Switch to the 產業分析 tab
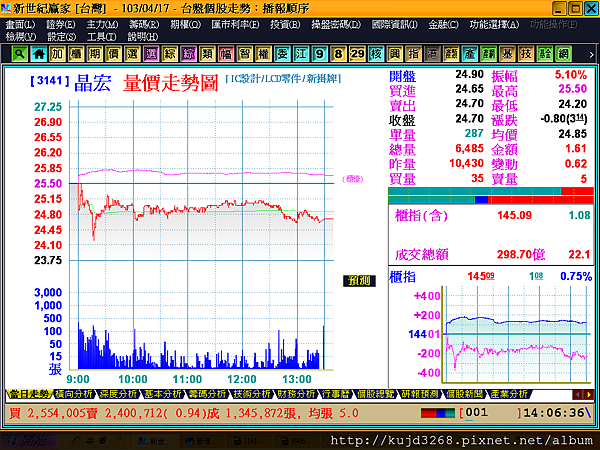 (x=510, y=394)
